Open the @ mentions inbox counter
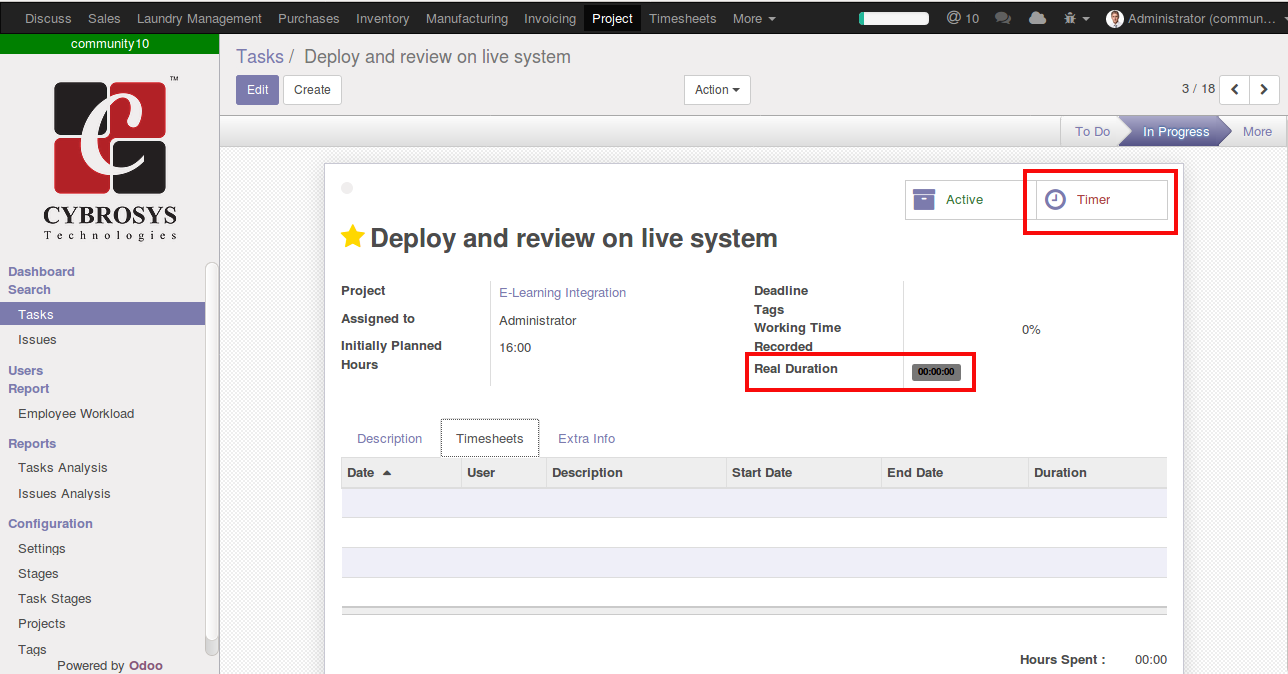This screenshot has width=1288, height=674. coord(962,18)
